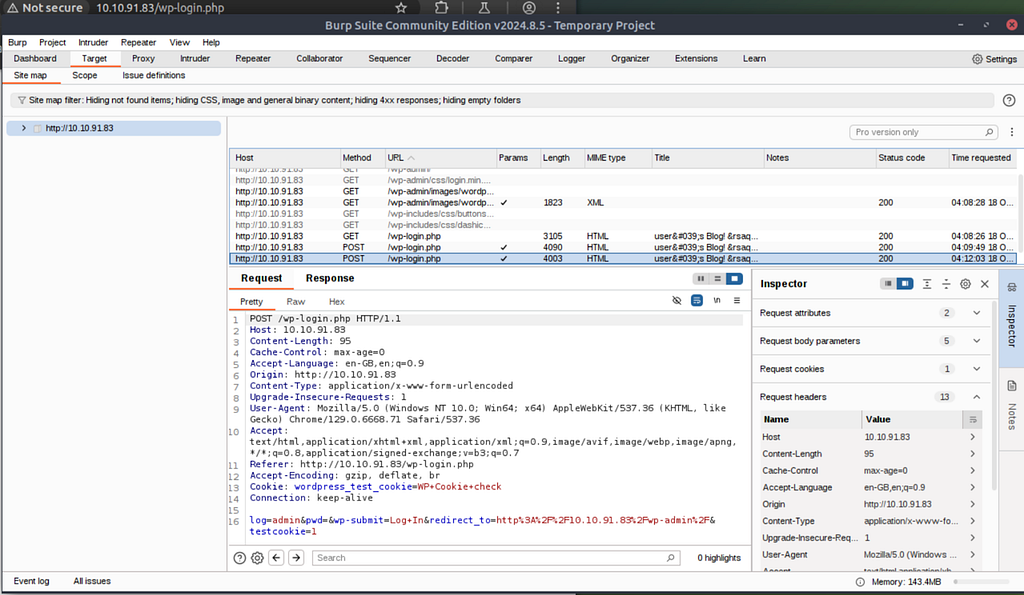Image resolution: width=1024 pixels, height=595 pixels.
Task: Click memory usage bar in status bar
Action: click(982, 582)
